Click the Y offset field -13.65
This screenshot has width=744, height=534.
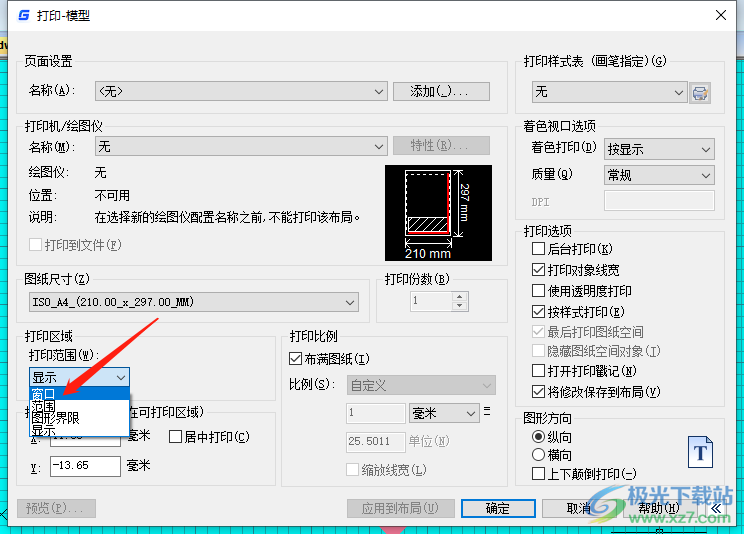coord(85,466)
